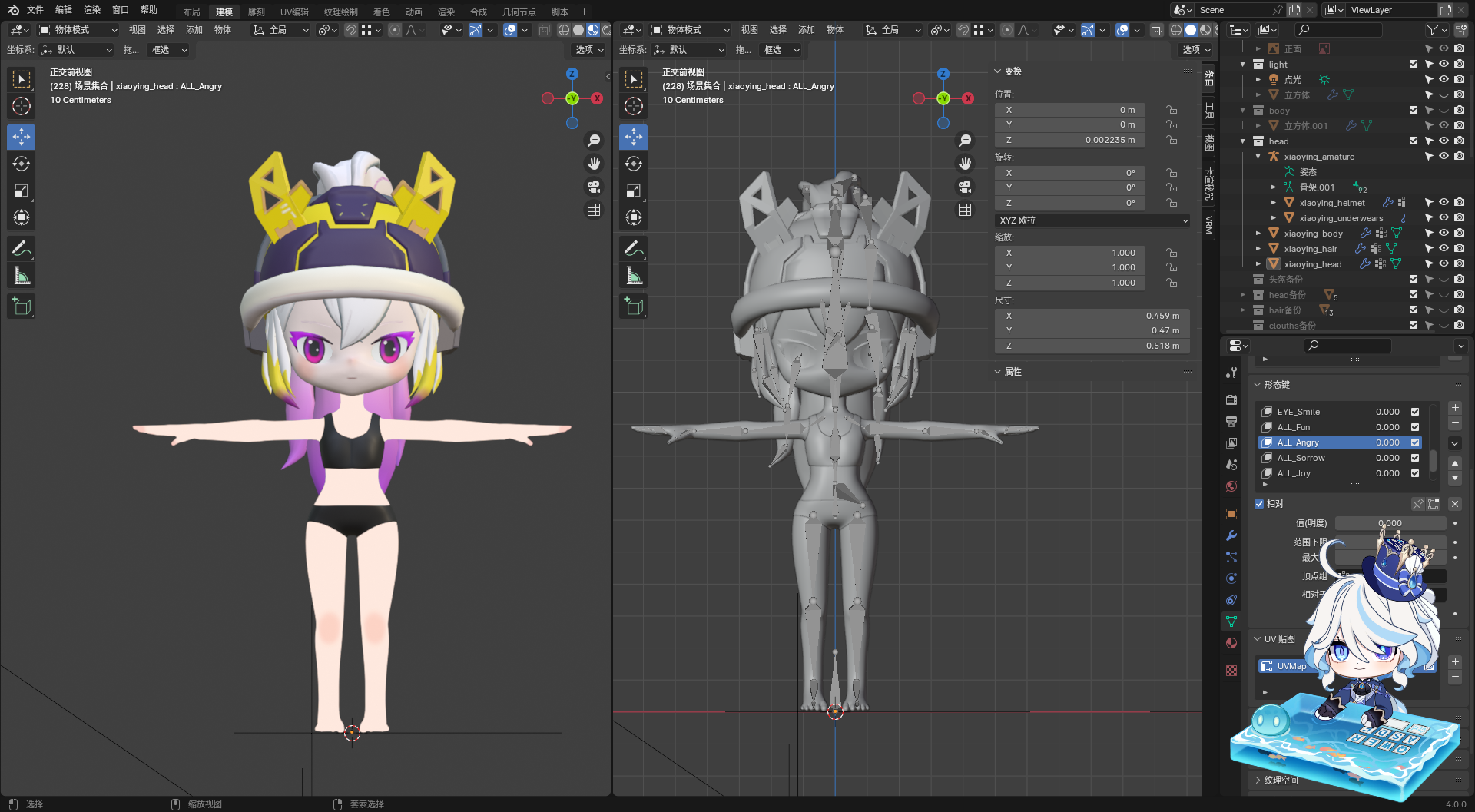Click the outliner search field
The image size is (1475, 812).
pyautogui.click(x=1337, y=30)
